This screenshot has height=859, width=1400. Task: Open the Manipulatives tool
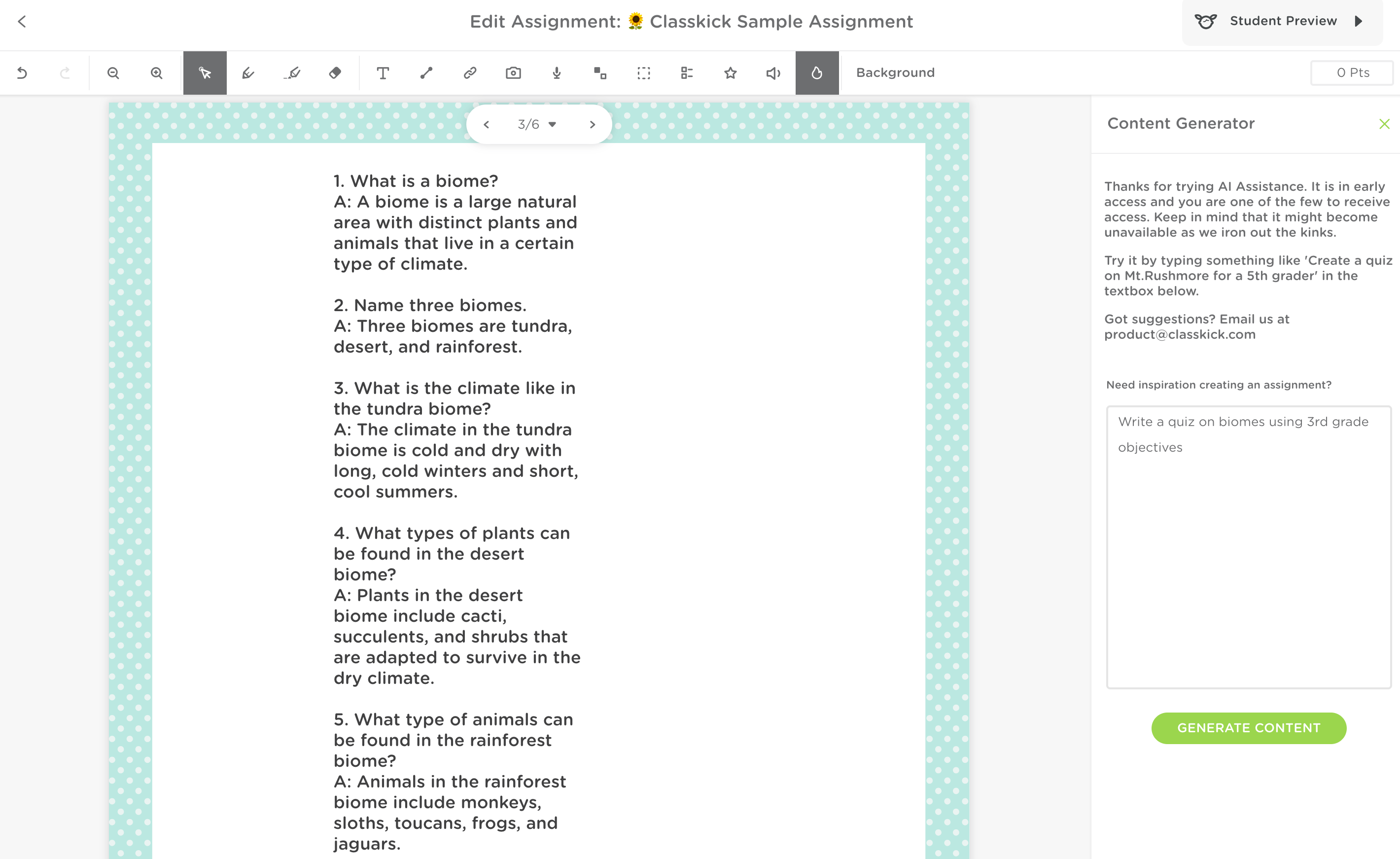(x=600, y=73)
